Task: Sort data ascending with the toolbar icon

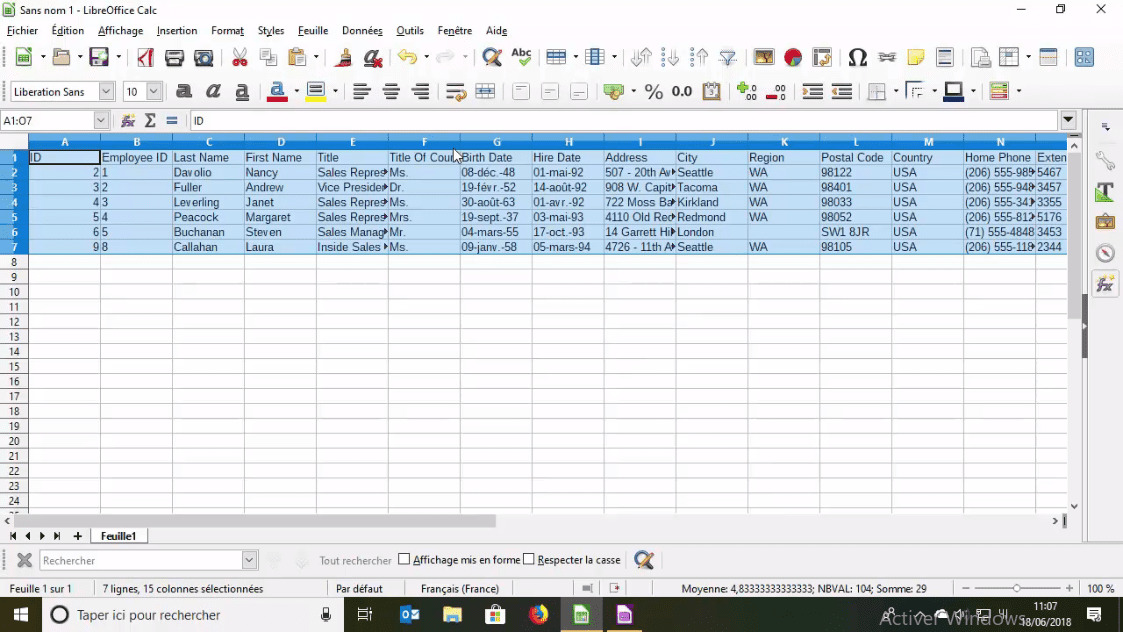Action: (x=669, y=57)
